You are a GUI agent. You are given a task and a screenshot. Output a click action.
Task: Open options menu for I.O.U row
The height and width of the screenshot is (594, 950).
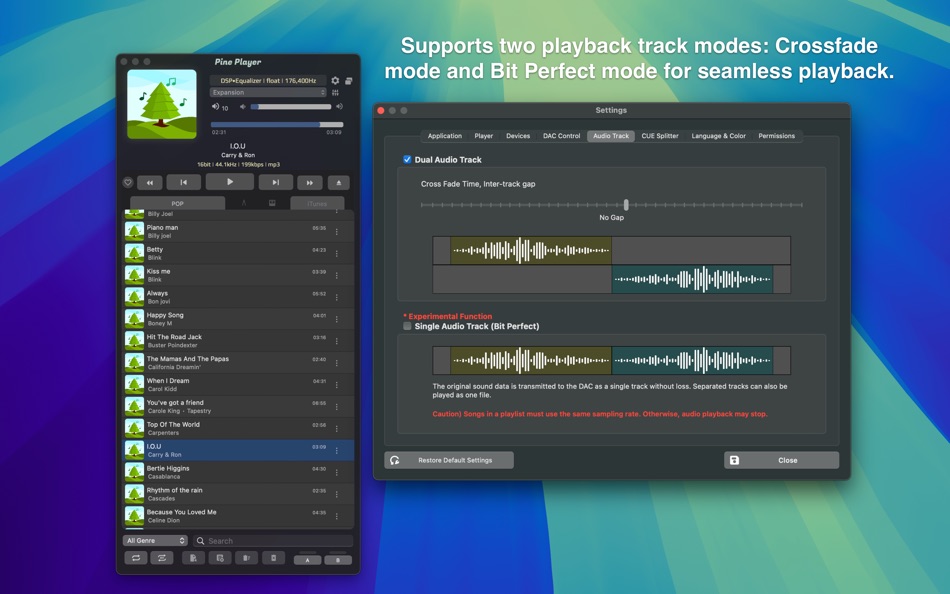tap(337, 450)
